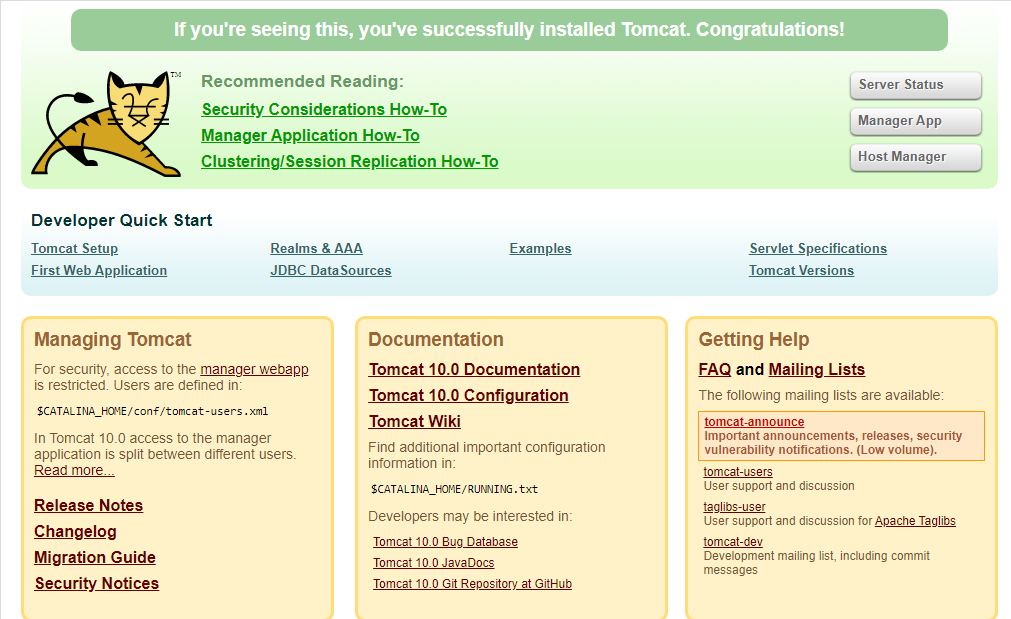The height and width of the screenshot is (619, 1011).
Task: Click the Host Manager button
Action: coord(916,157)
